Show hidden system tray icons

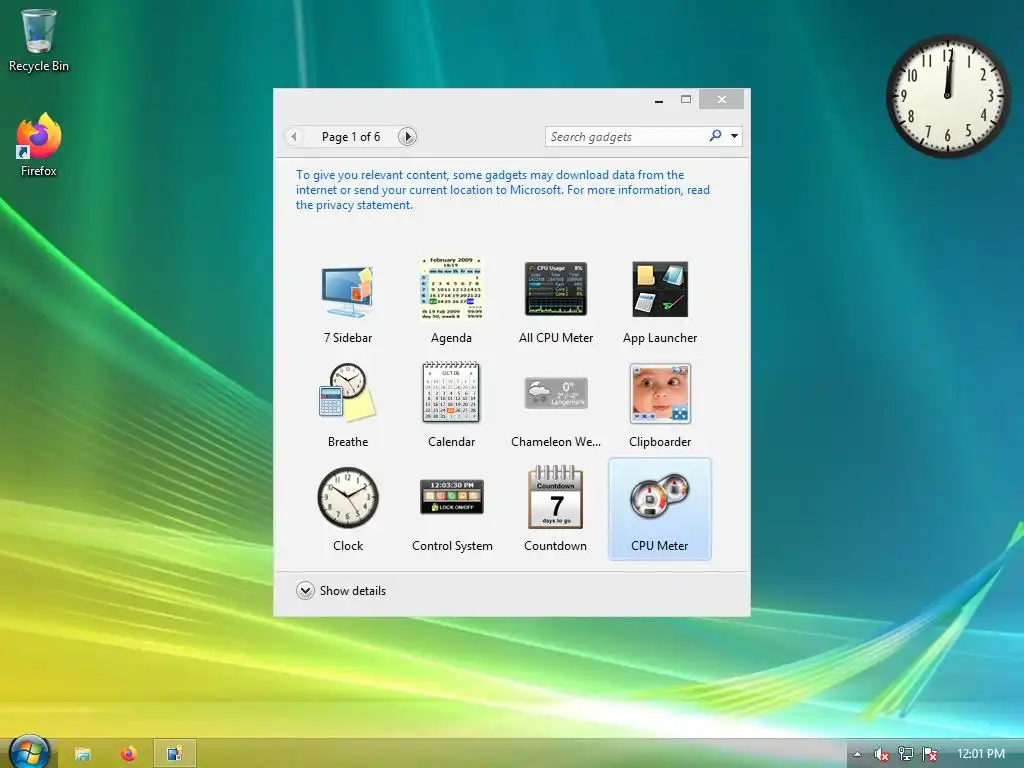[857, 754]
